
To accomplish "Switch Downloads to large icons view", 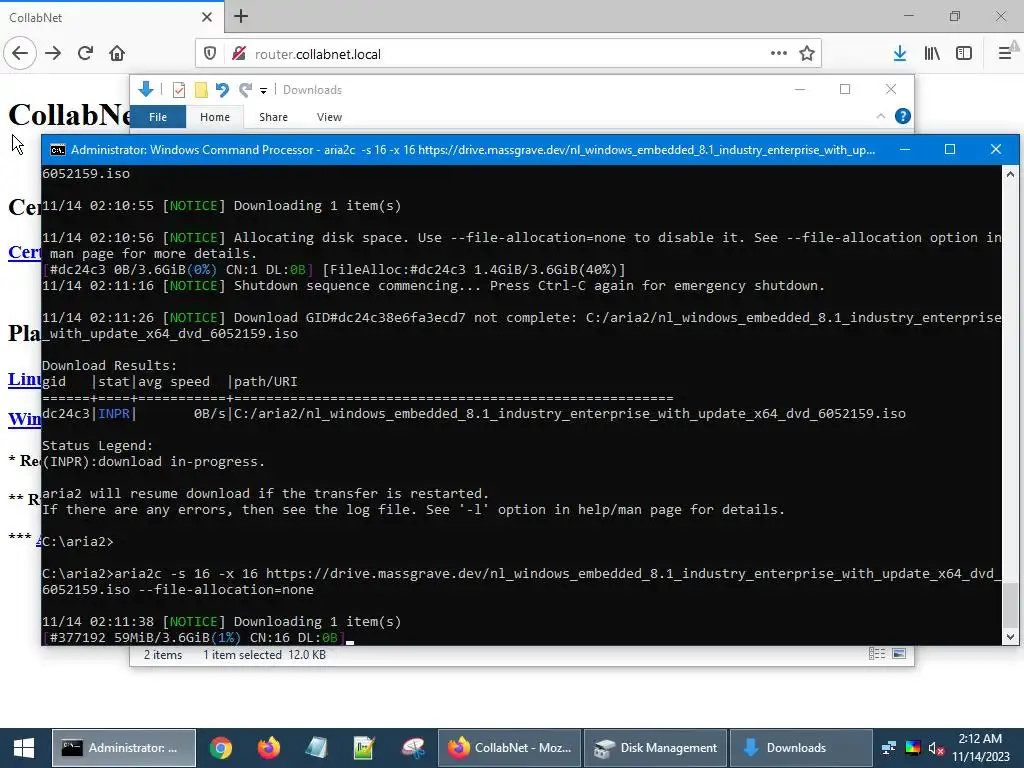I will 899,654.
